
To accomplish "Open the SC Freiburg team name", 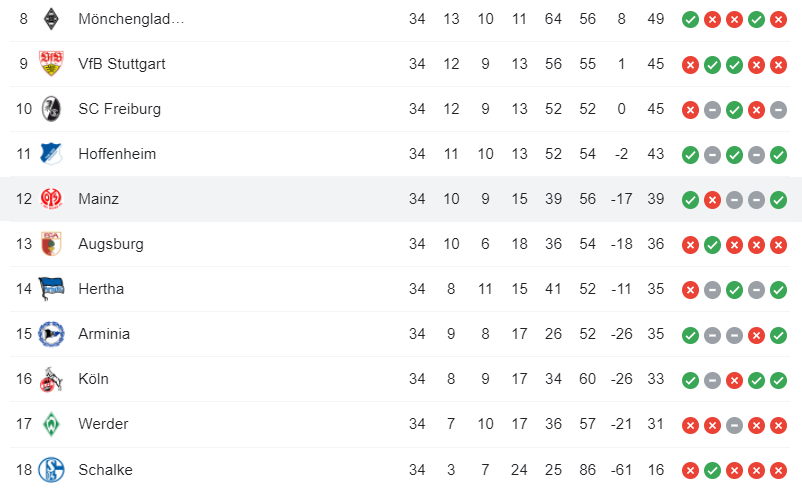I will tap(119, 109).
